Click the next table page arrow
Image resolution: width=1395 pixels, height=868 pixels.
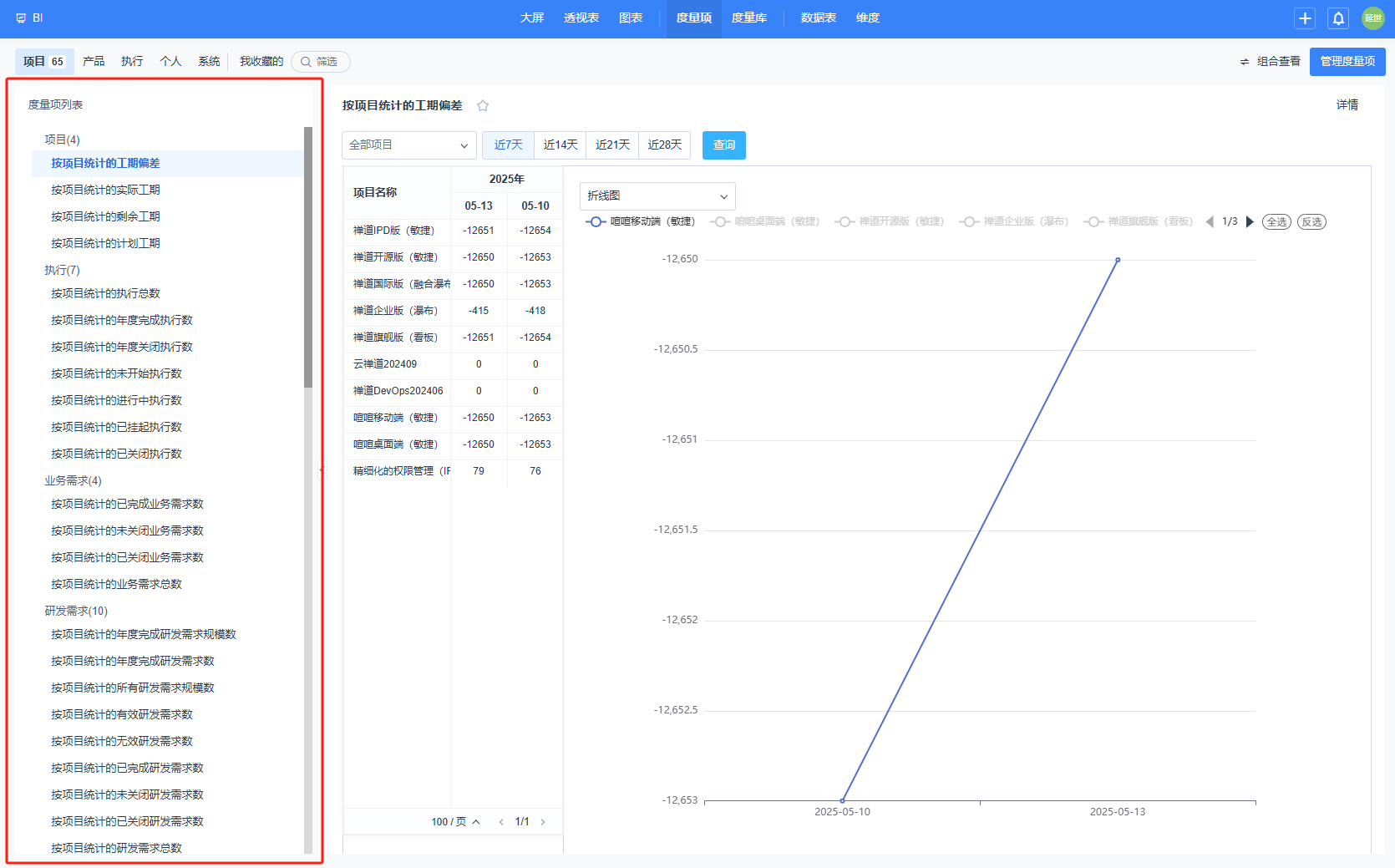(x=543, y=822)
